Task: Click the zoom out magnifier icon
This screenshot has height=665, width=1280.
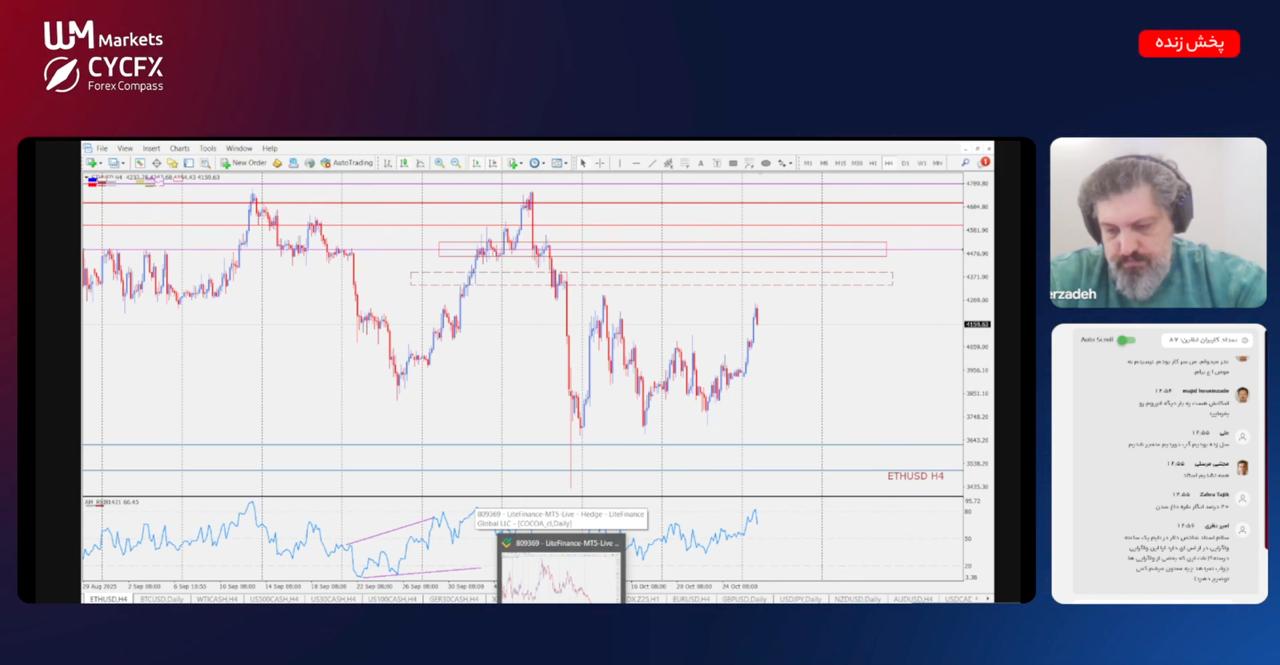Action: [455, 163]
